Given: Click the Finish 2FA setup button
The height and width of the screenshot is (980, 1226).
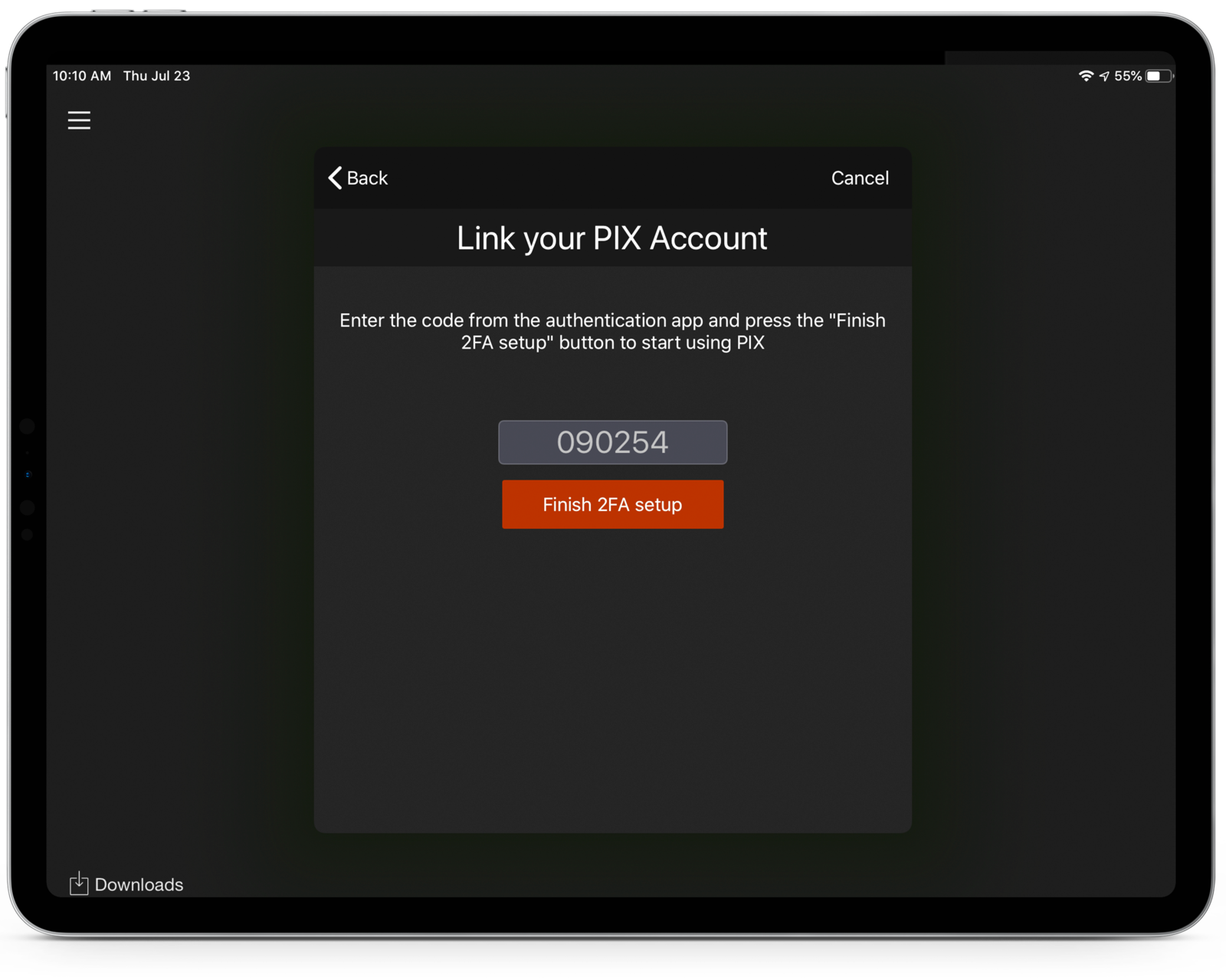Looking at the screenshot, I should coord(612,504).
